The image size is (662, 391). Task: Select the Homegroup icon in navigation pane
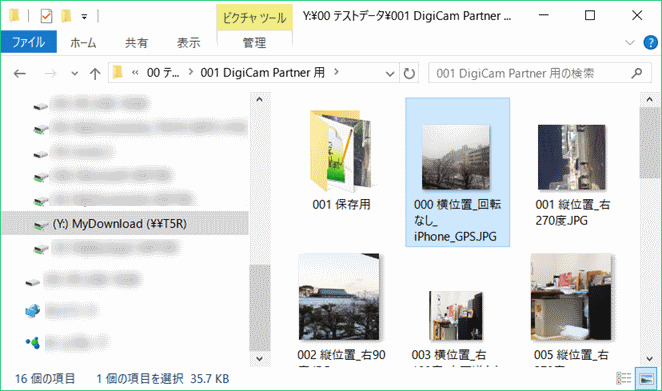click(33, 342)
